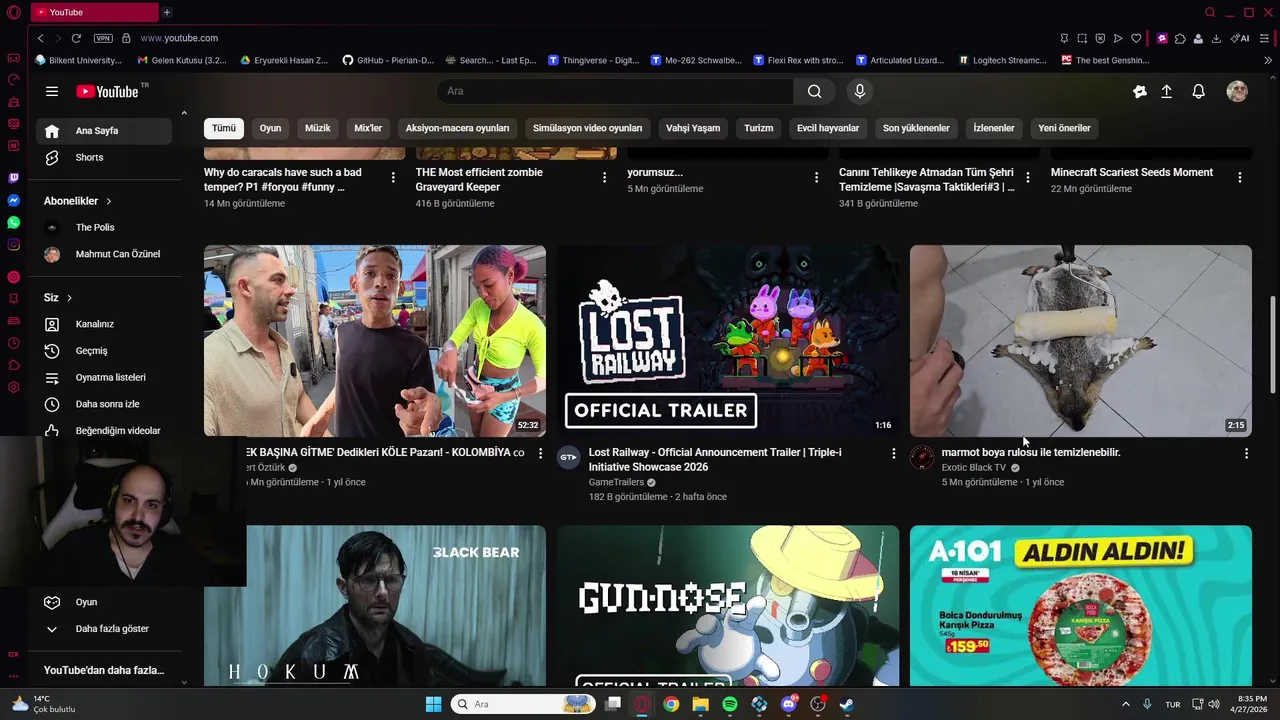This screenshot has height=720, width=1280.
Task: Open Shorts from the sidebar
Action: tap(104, 158)
